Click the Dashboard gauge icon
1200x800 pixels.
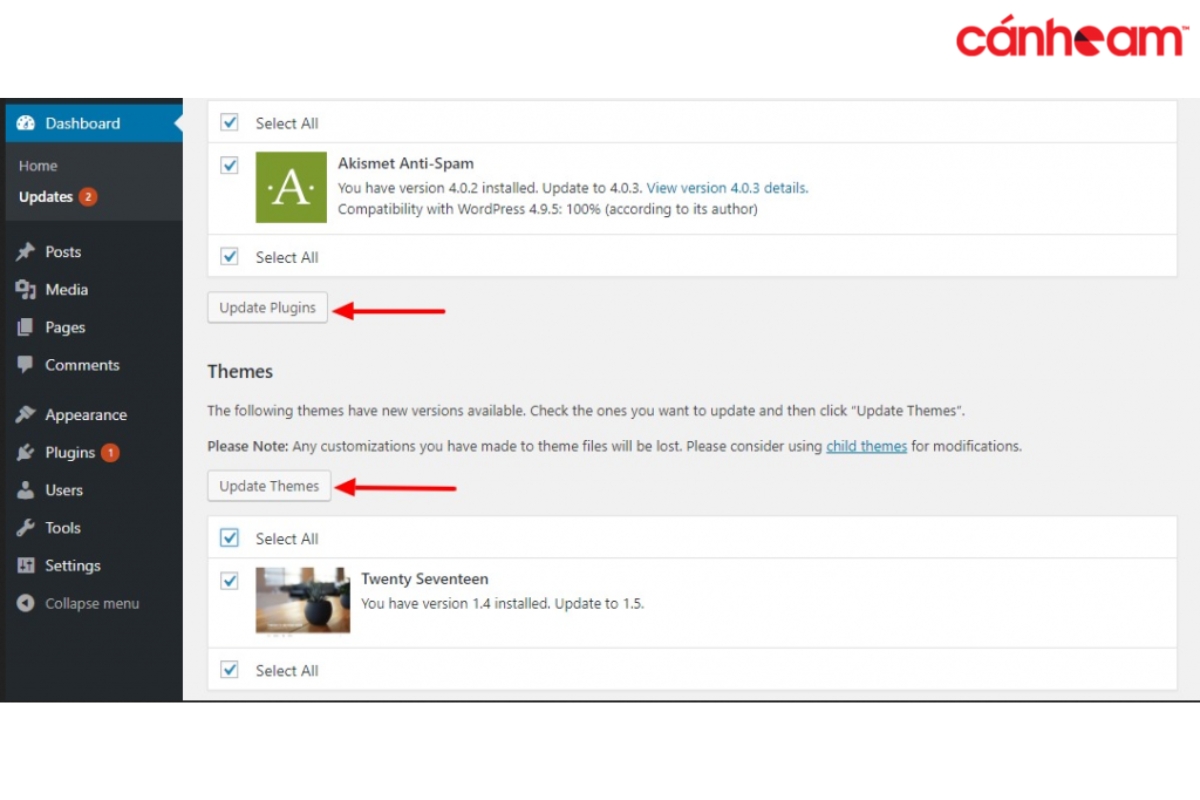coord(26,123)
